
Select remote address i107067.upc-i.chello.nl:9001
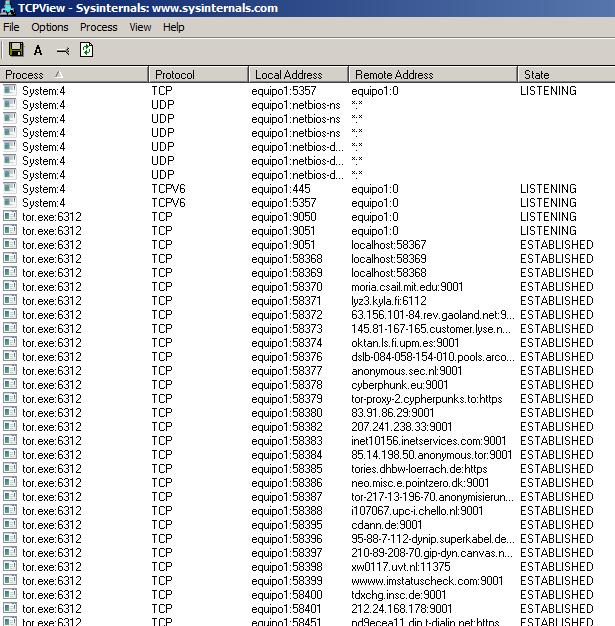tap(417, 511)
